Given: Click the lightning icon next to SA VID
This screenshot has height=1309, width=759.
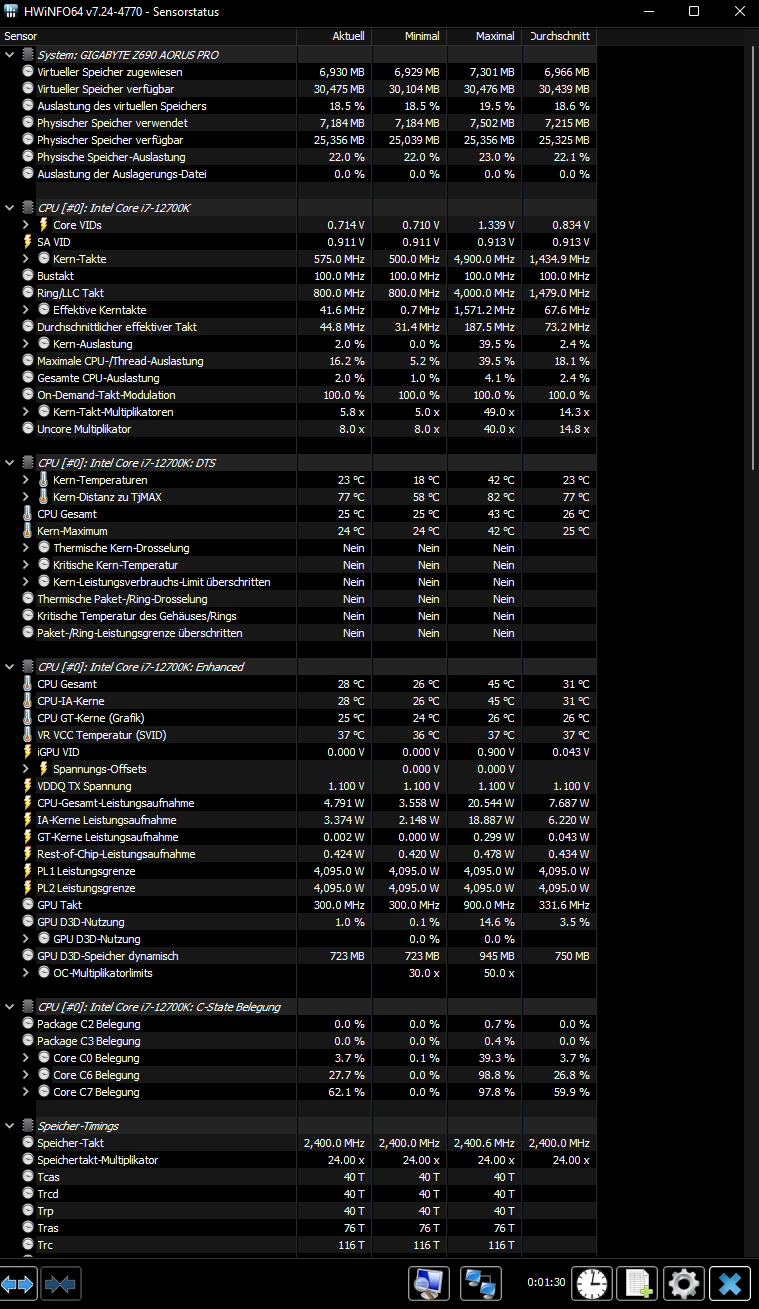Looking at the screenshot, I should (x=28, y=242).
